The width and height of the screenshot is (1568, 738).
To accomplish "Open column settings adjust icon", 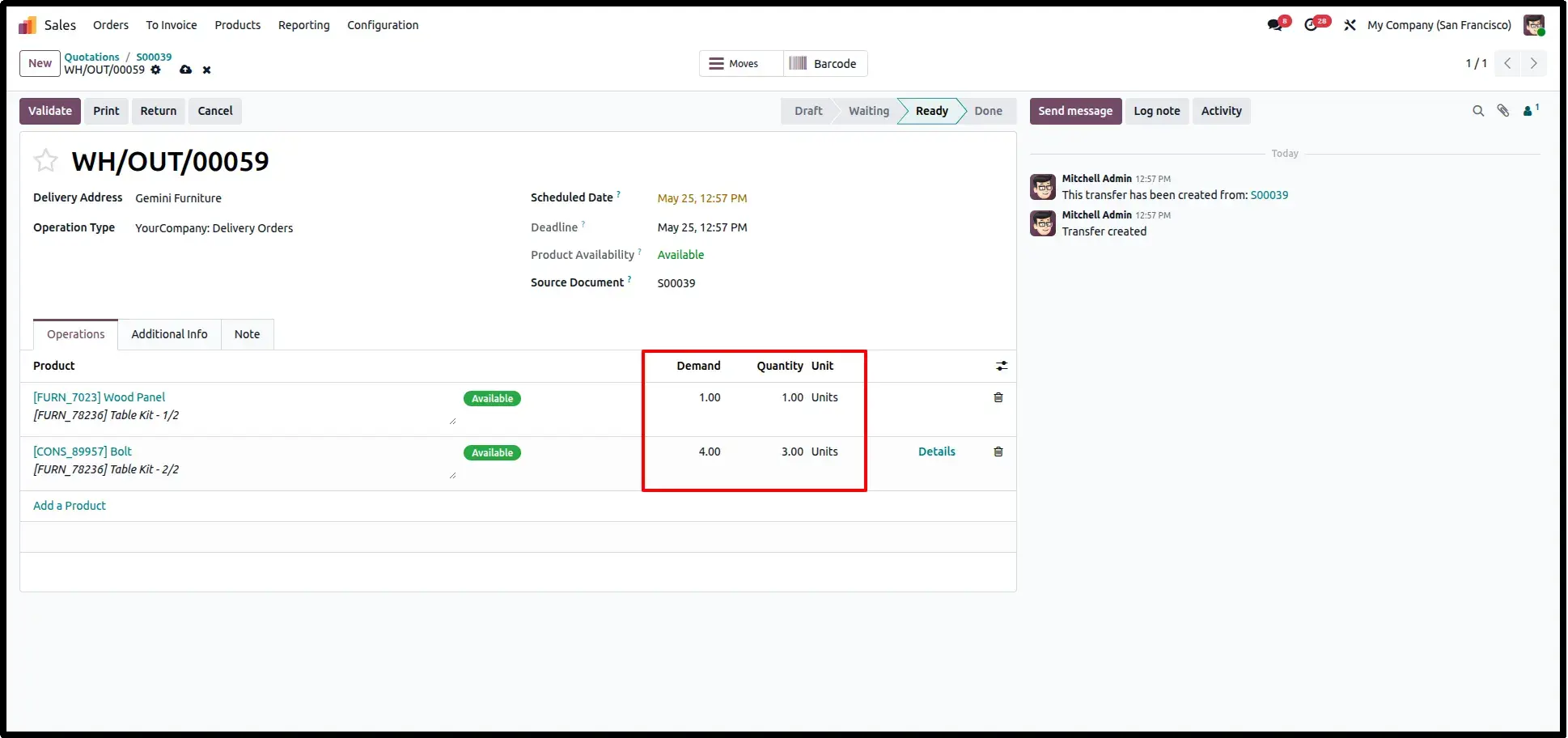I will [x=1002, y=366].
